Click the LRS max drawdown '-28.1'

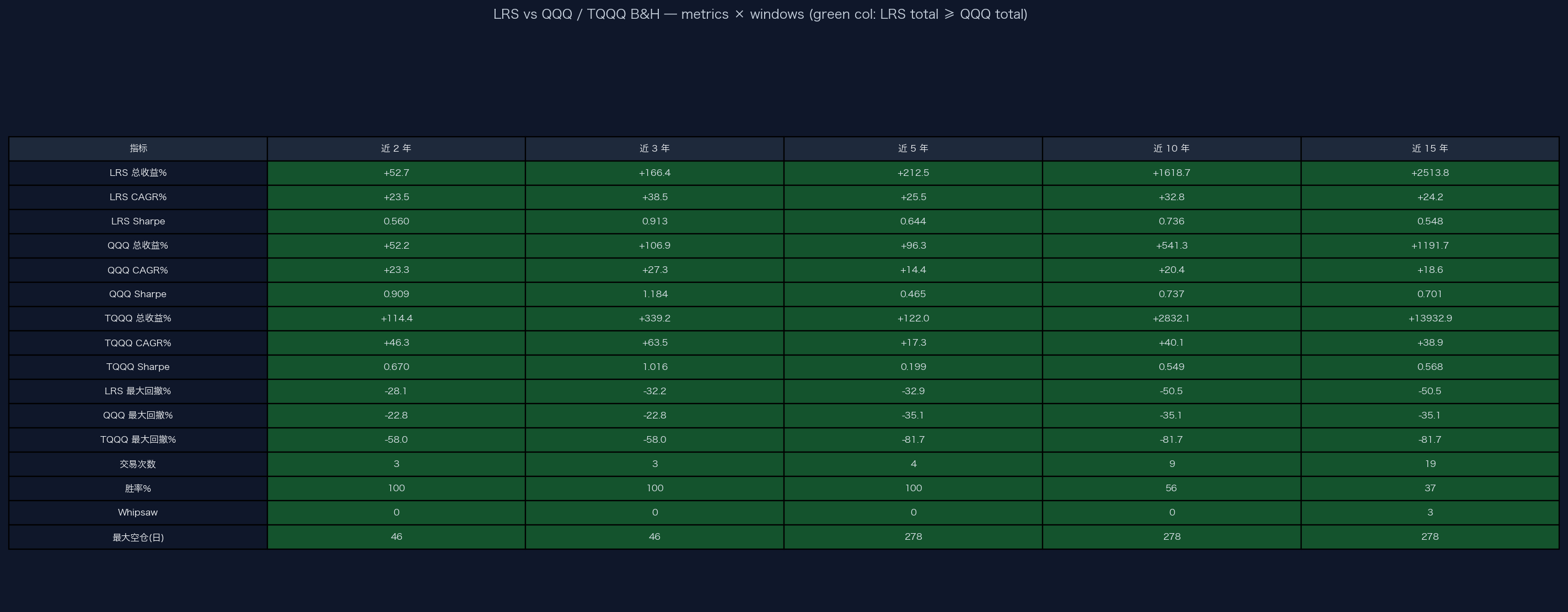coord(396,391)
